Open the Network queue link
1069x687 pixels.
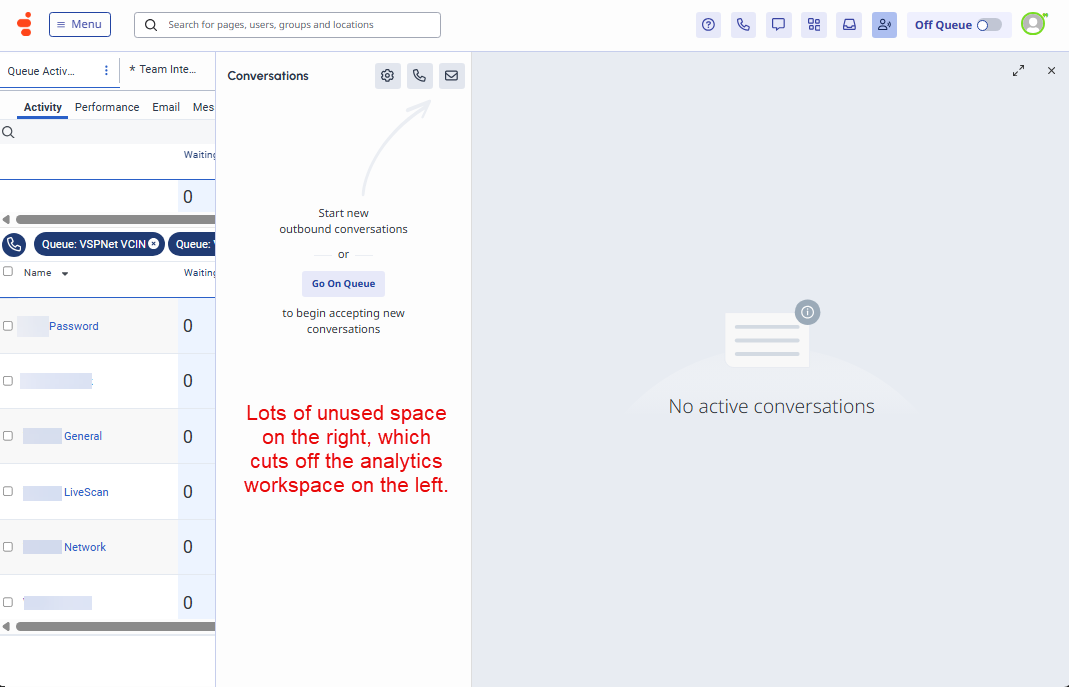click(x=85, y=547)
